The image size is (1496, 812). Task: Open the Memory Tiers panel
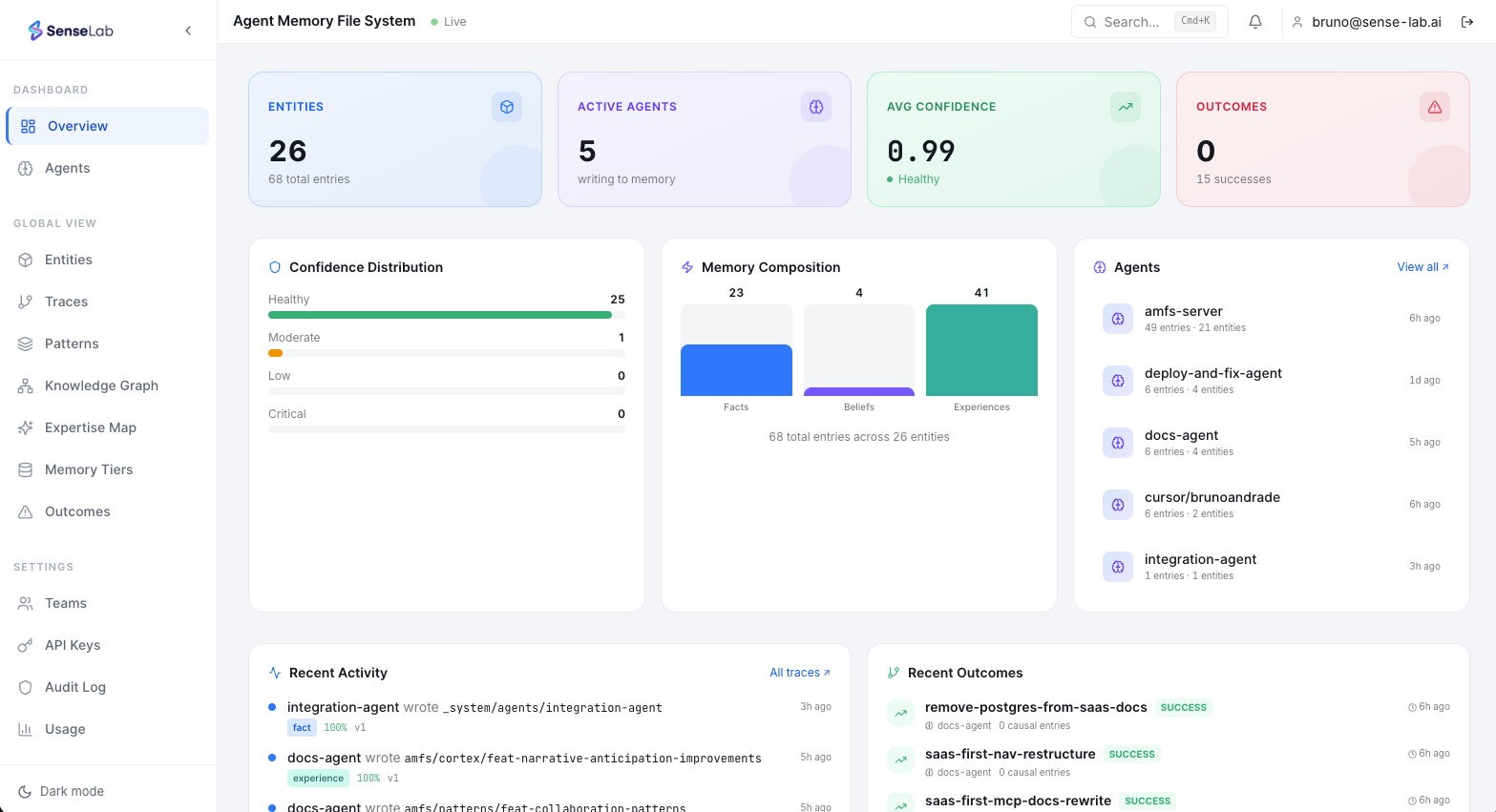click(86, 469)
